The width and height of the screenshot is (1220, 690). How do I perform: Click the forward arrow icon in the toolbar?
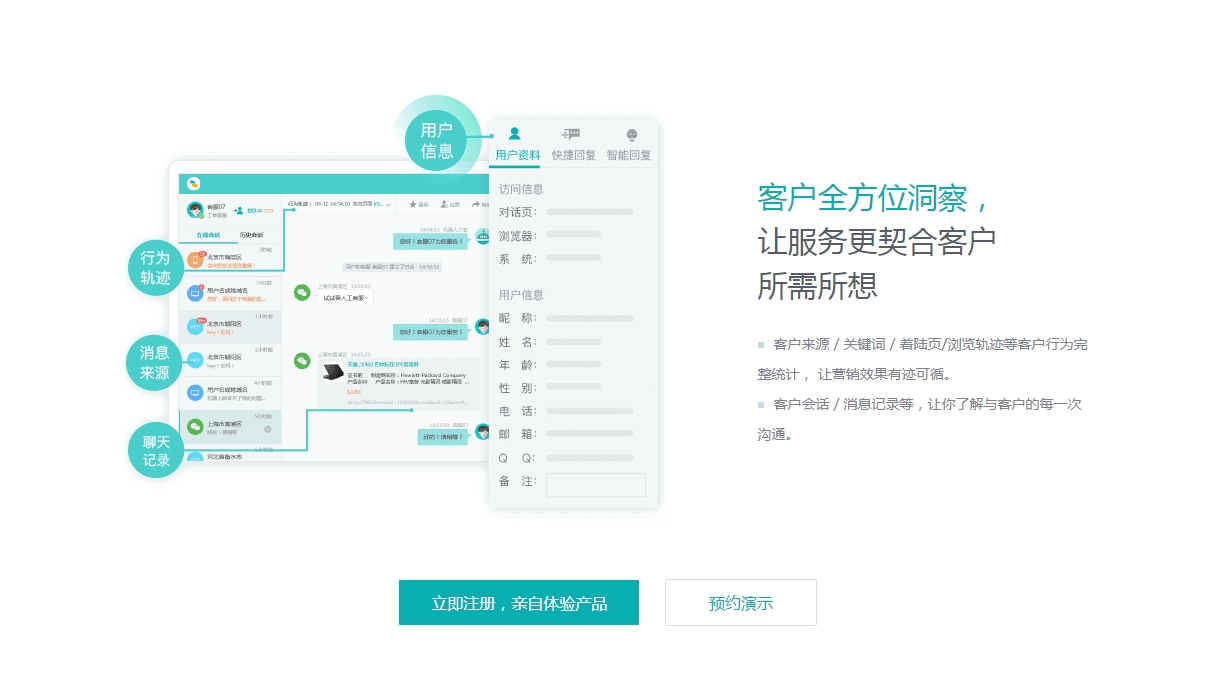pyautogui.click(x=476, y=204)
